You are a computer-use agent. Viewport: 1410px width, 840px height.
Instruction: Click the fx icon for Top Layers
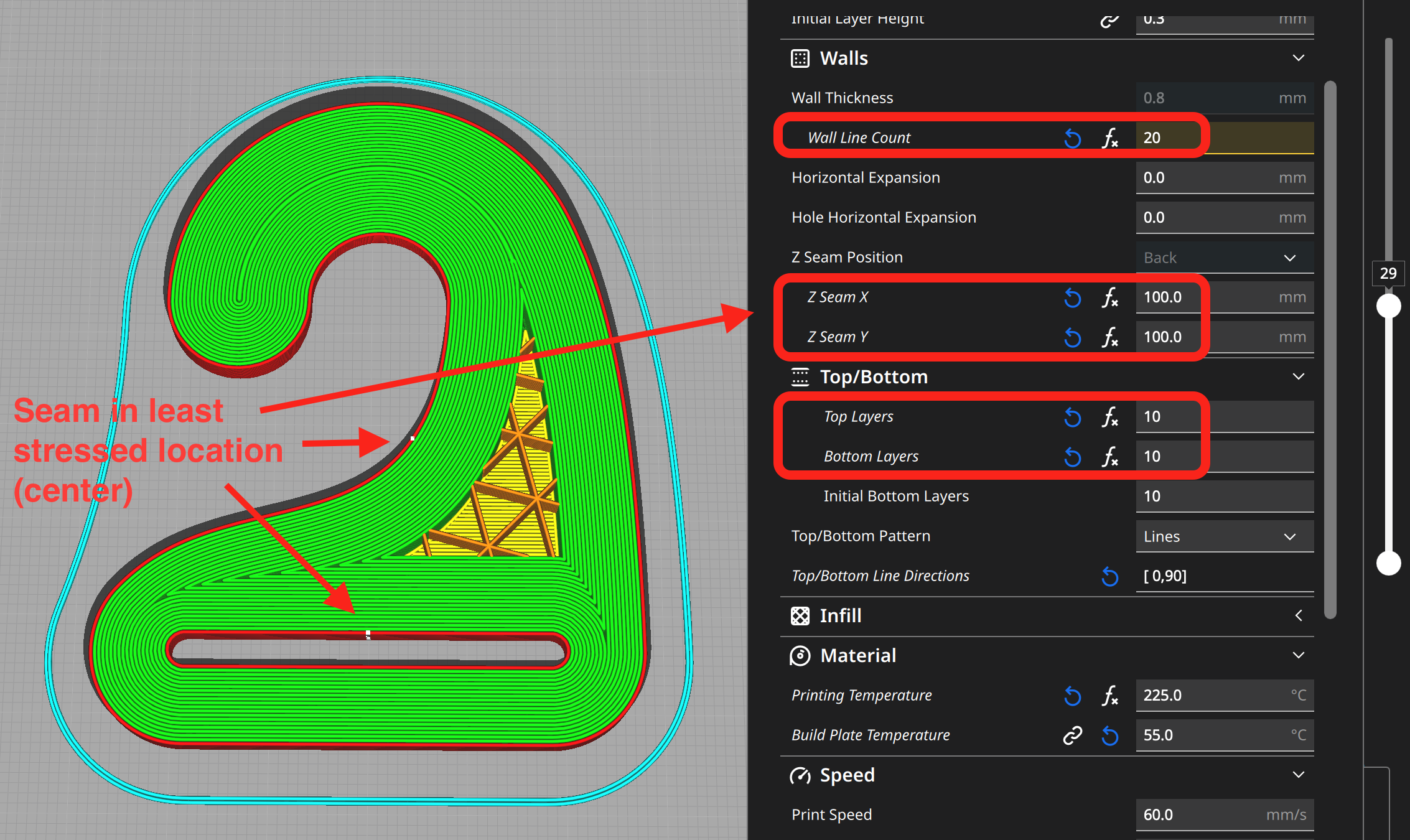pyautogui.click(x=1110, y=417)
